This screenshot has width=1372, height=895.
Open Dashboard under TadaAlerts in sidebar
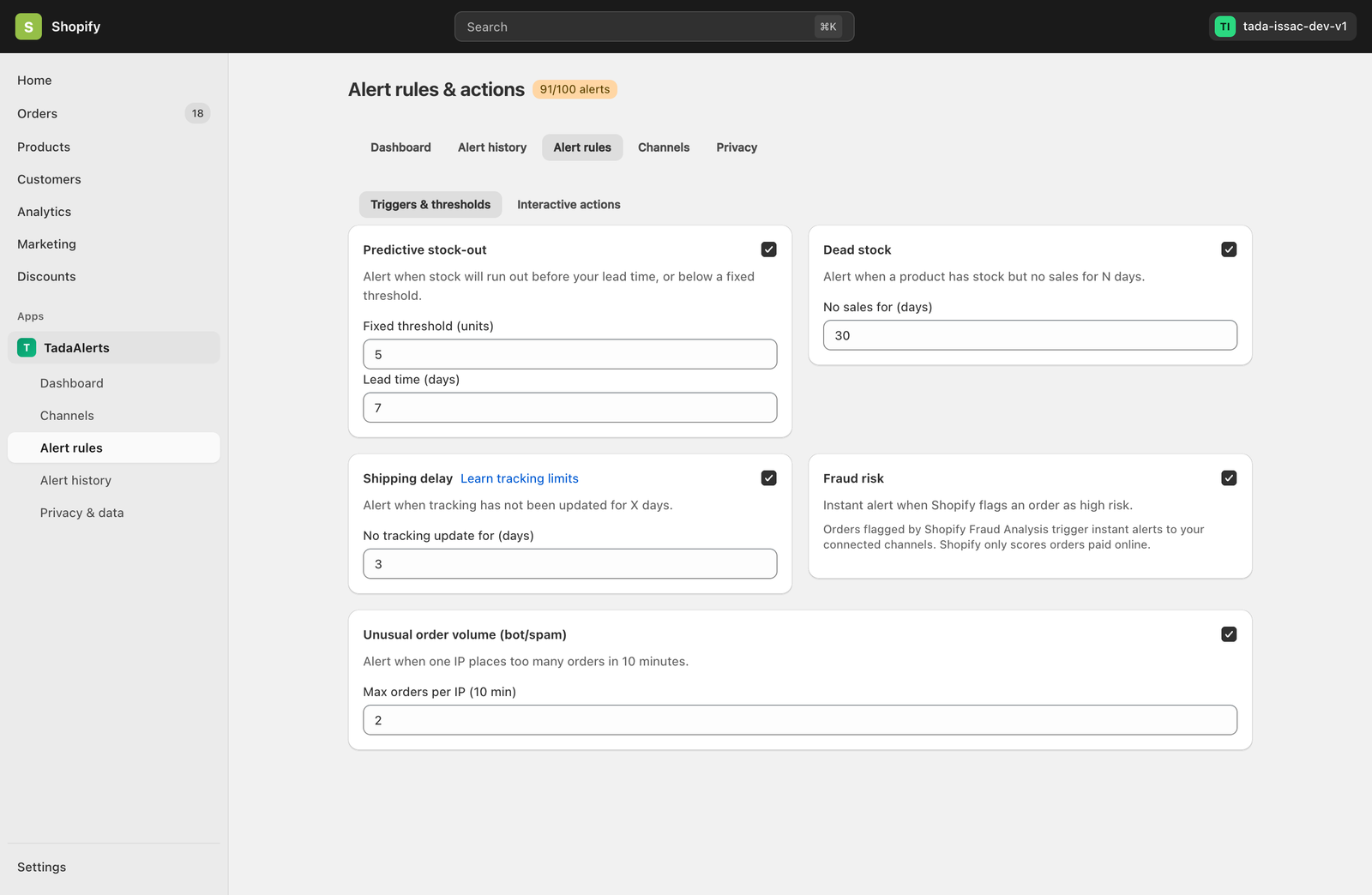point(113,383)
